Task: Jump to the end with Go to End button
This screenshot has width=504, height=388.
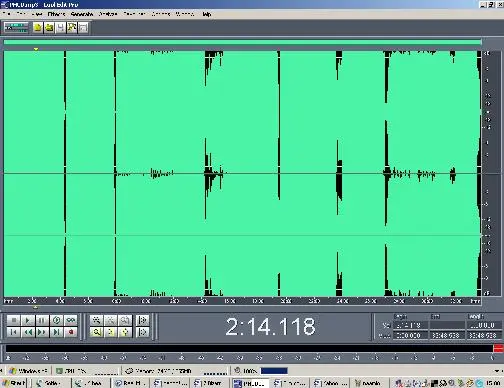Action: 57,332
